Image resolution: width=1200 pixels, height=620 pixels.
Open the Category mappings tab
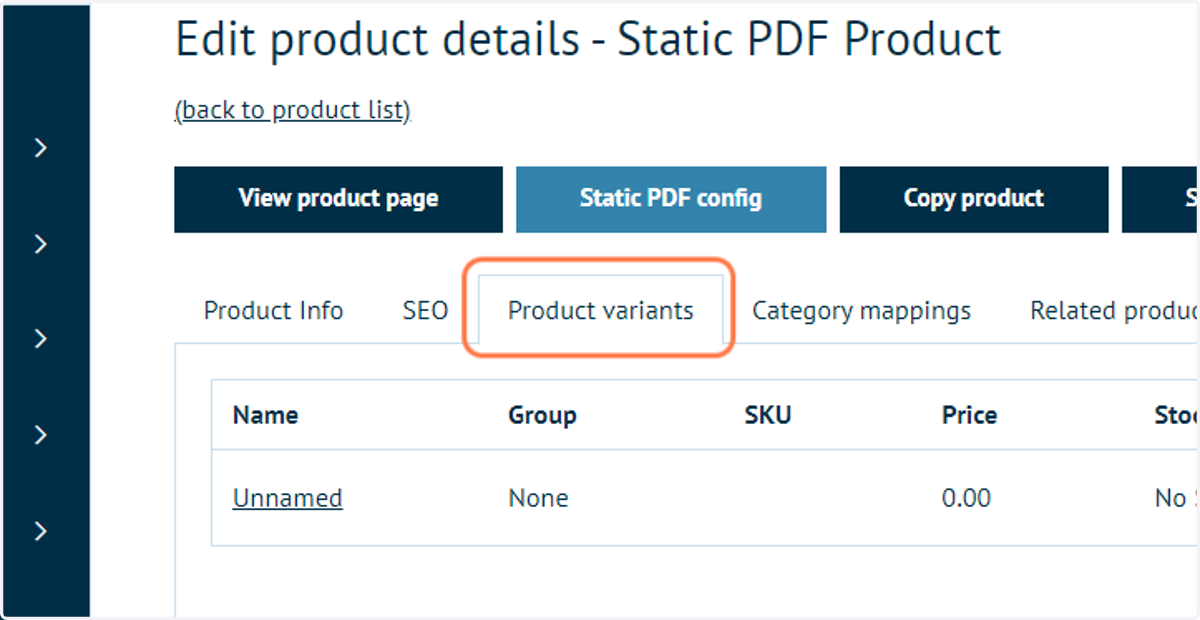pyautogui.click(x=861, y=311)
